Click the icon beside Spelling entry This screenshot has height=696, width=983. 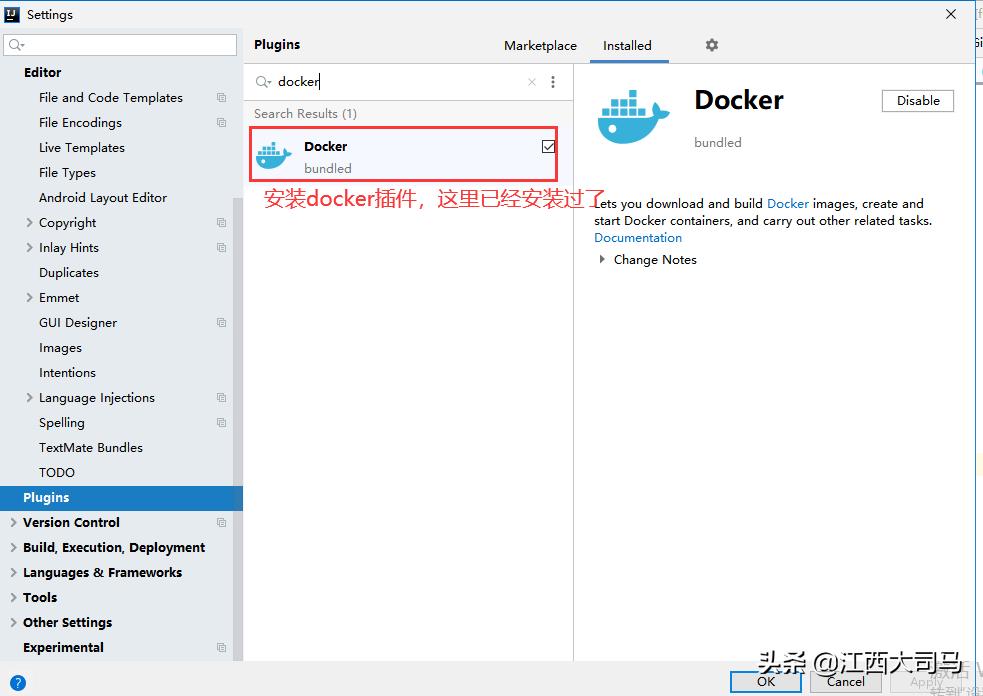pos(220,422)
